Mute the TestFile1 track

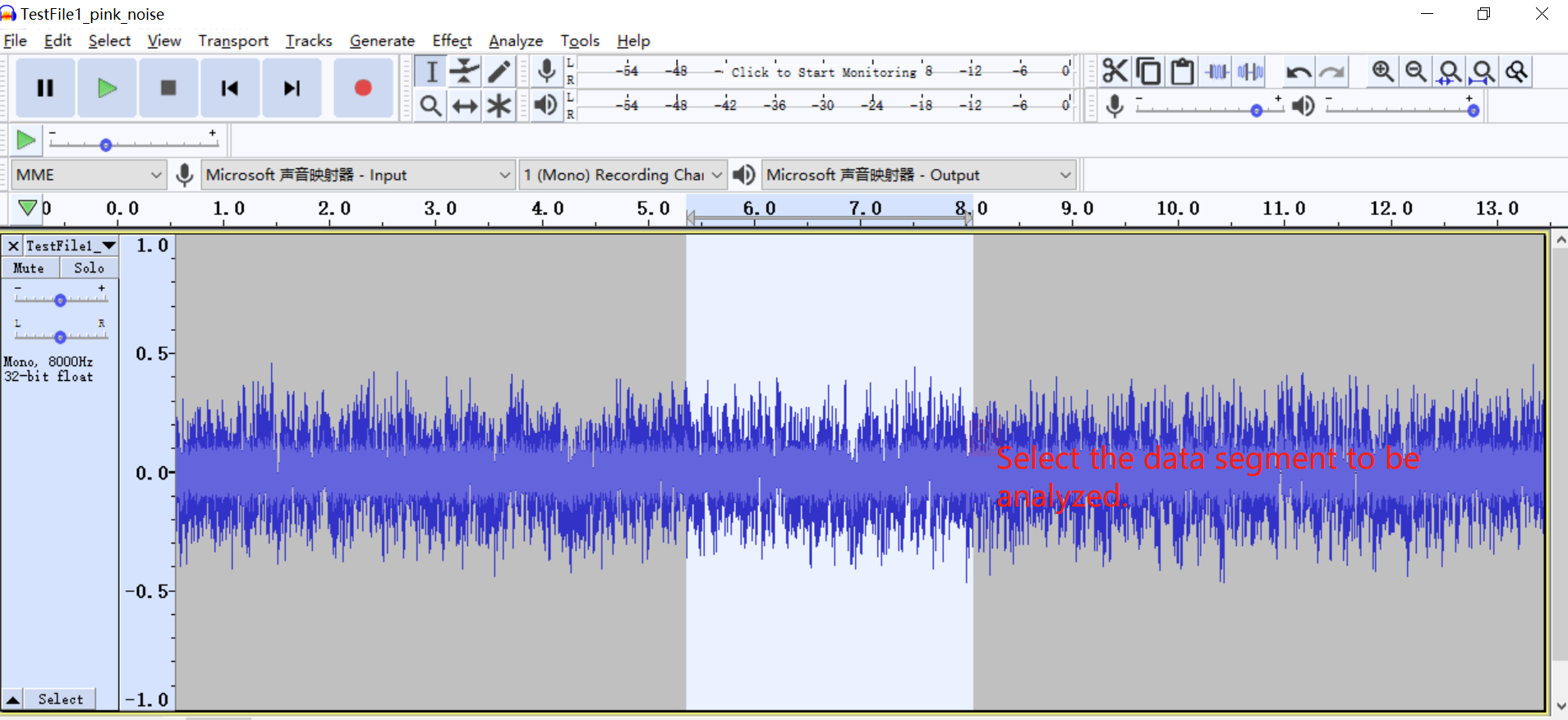pos(30,268)
